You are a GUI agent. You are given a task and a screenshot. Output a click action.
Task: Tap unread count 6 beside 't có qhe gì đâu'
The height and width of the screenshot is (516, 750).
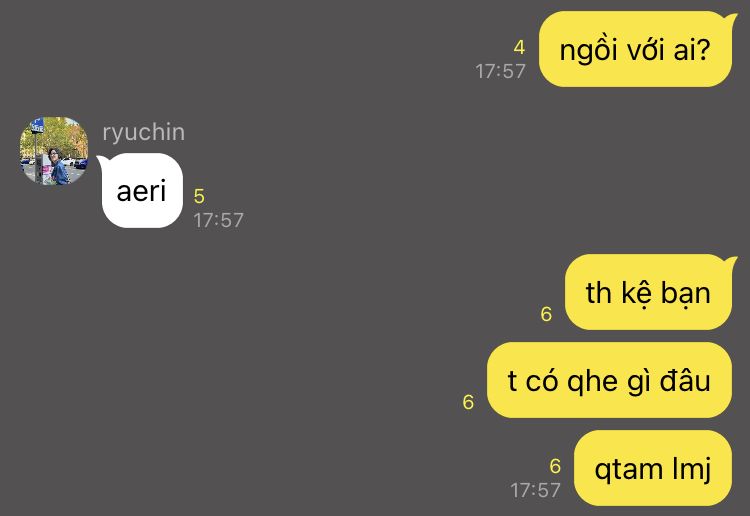tap(468, 402)
